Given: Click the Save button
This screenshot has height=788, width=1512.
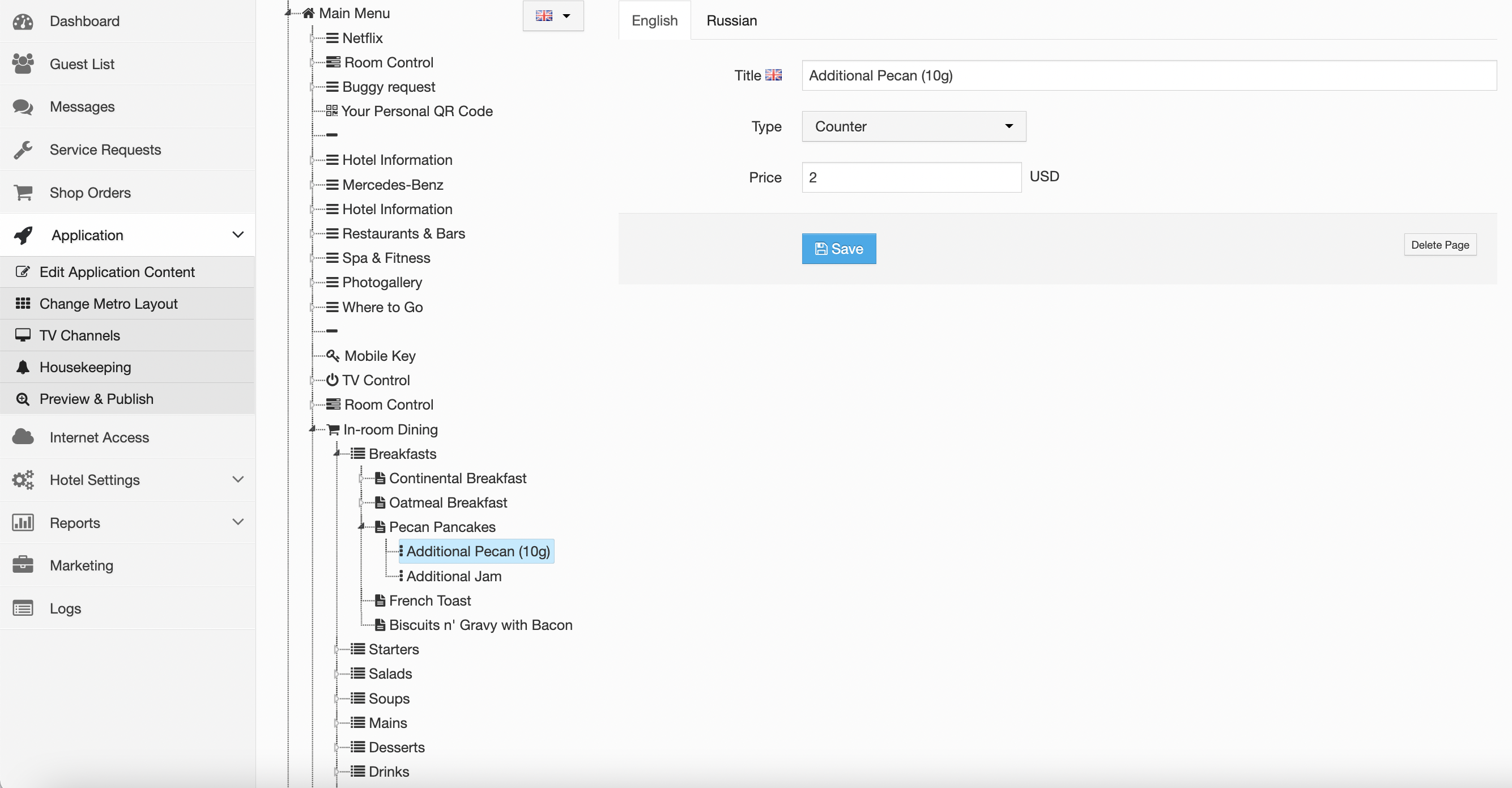Looking at the screenshot, I should pos(839,249).
